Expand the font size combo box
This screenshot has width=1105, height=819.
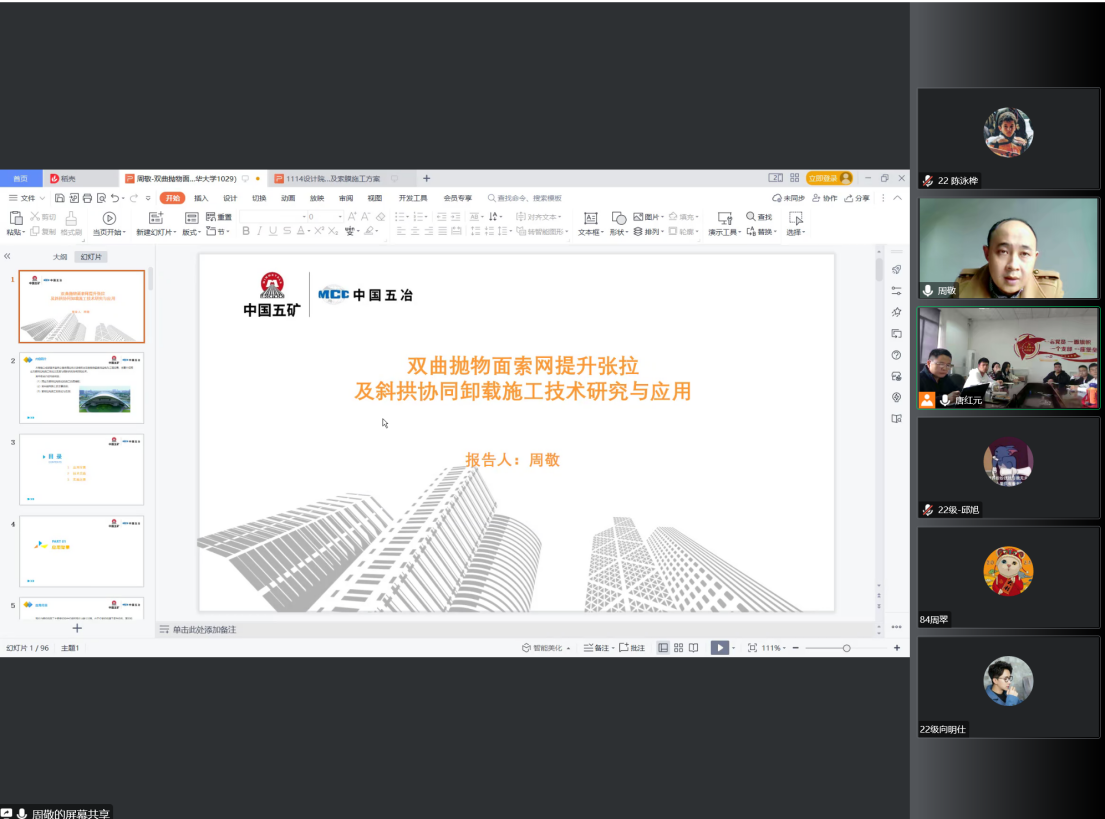click(x=340, y=217)
